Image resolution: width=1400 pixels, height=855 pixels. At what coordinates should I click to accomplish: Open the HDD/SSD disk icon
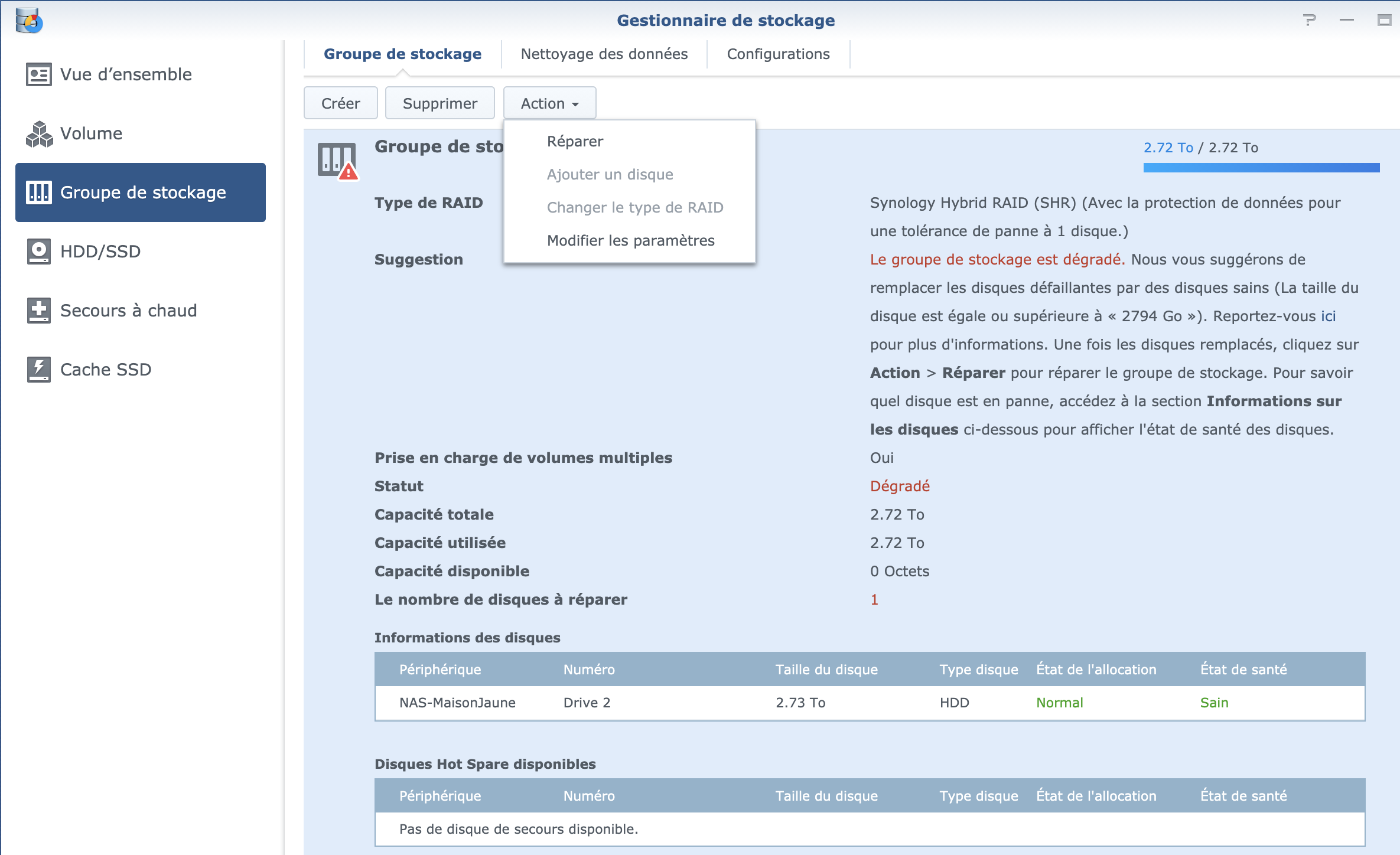(x=39, y=252)
